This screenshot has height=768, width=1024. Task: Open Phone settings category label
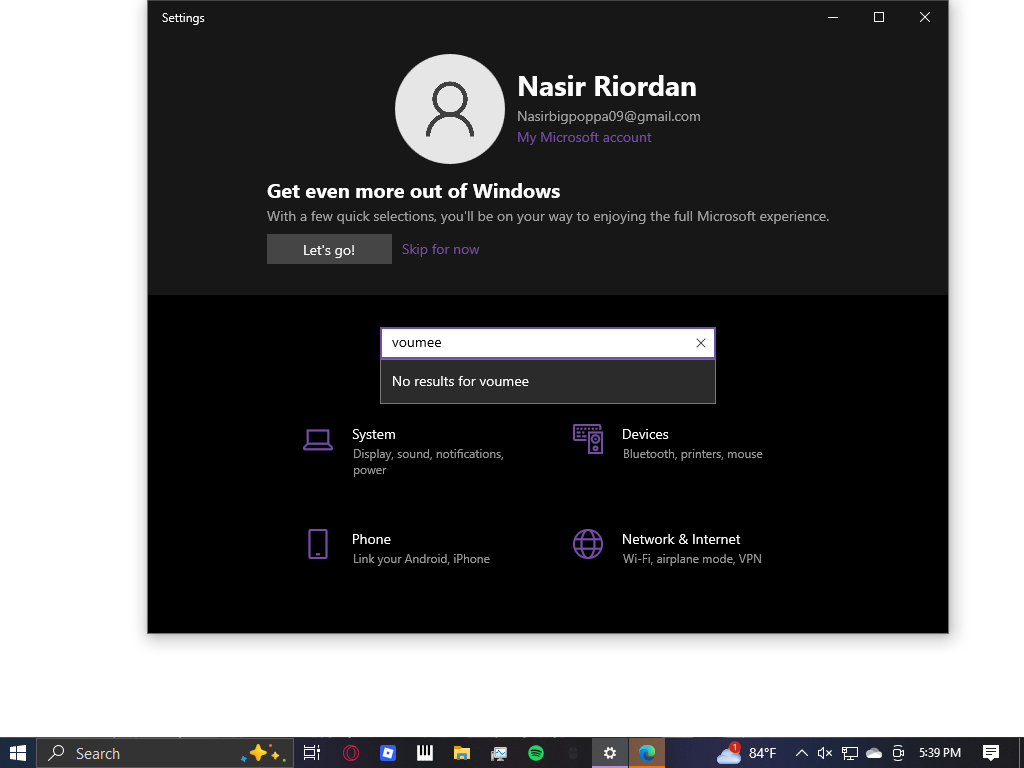pyautogui.click(x=371, y=539)
